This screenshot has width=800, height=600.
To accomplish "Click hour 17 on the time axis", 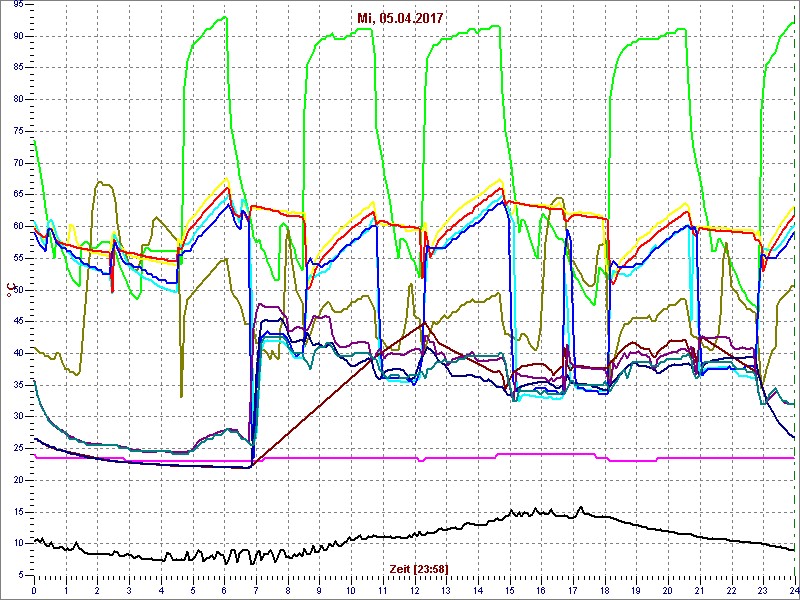I will (572, 588).
